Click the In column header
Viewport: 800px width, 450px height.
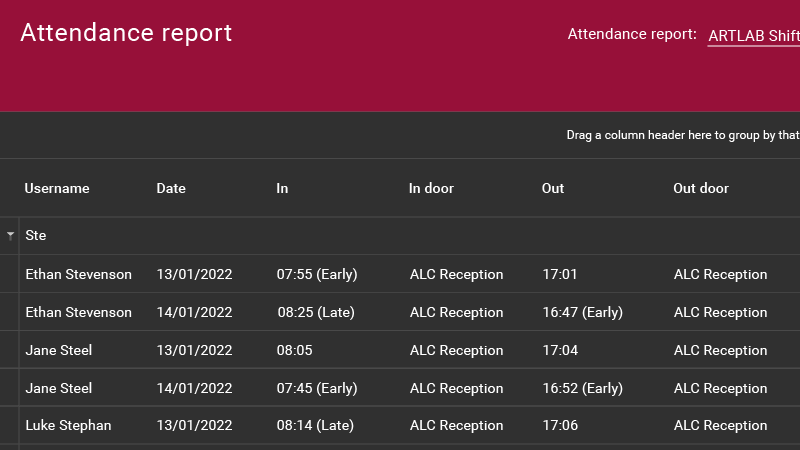(x=282, y=188)
